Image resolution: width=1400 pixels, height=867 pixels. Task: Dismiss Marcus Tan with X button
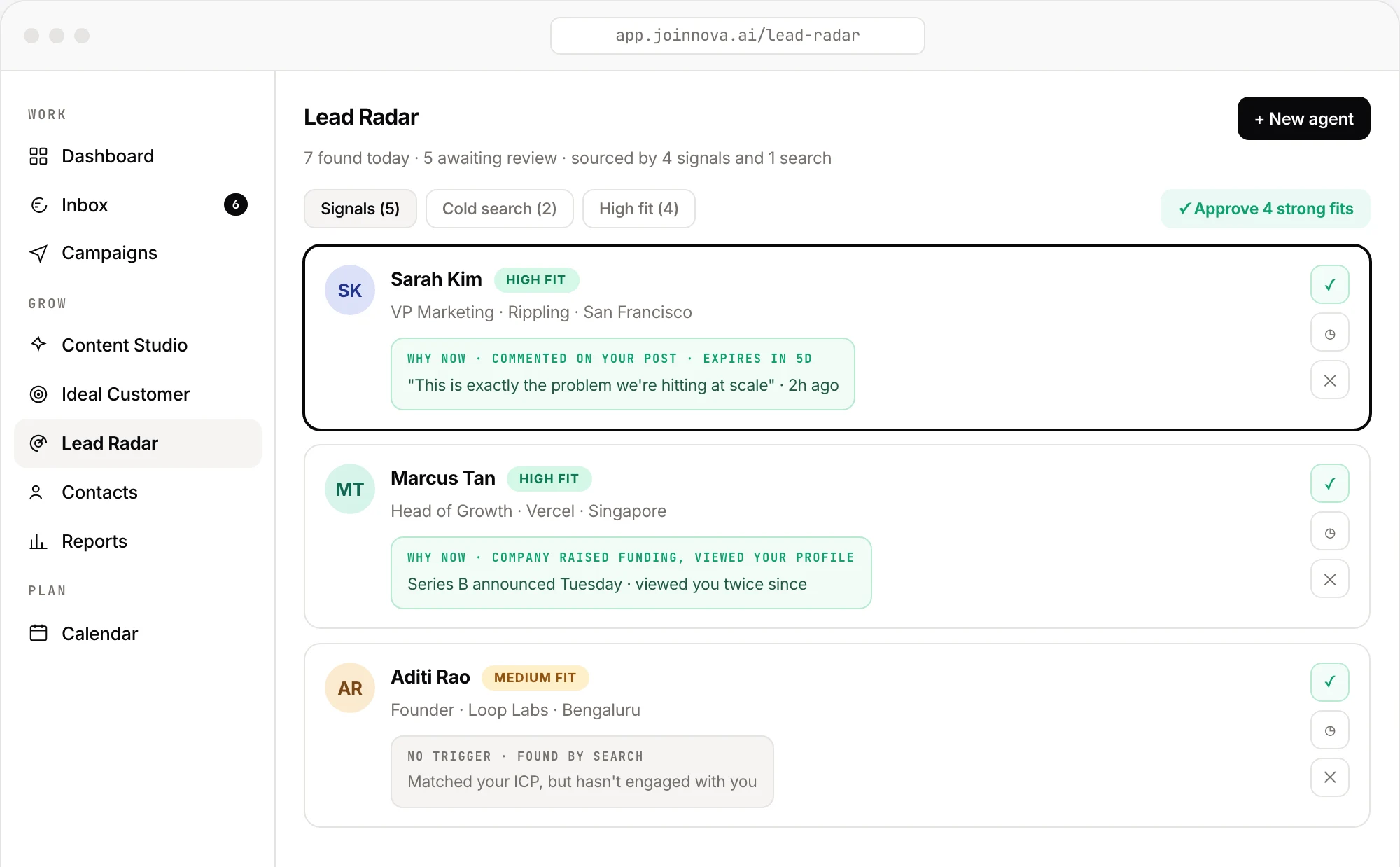click(1330, 579)
